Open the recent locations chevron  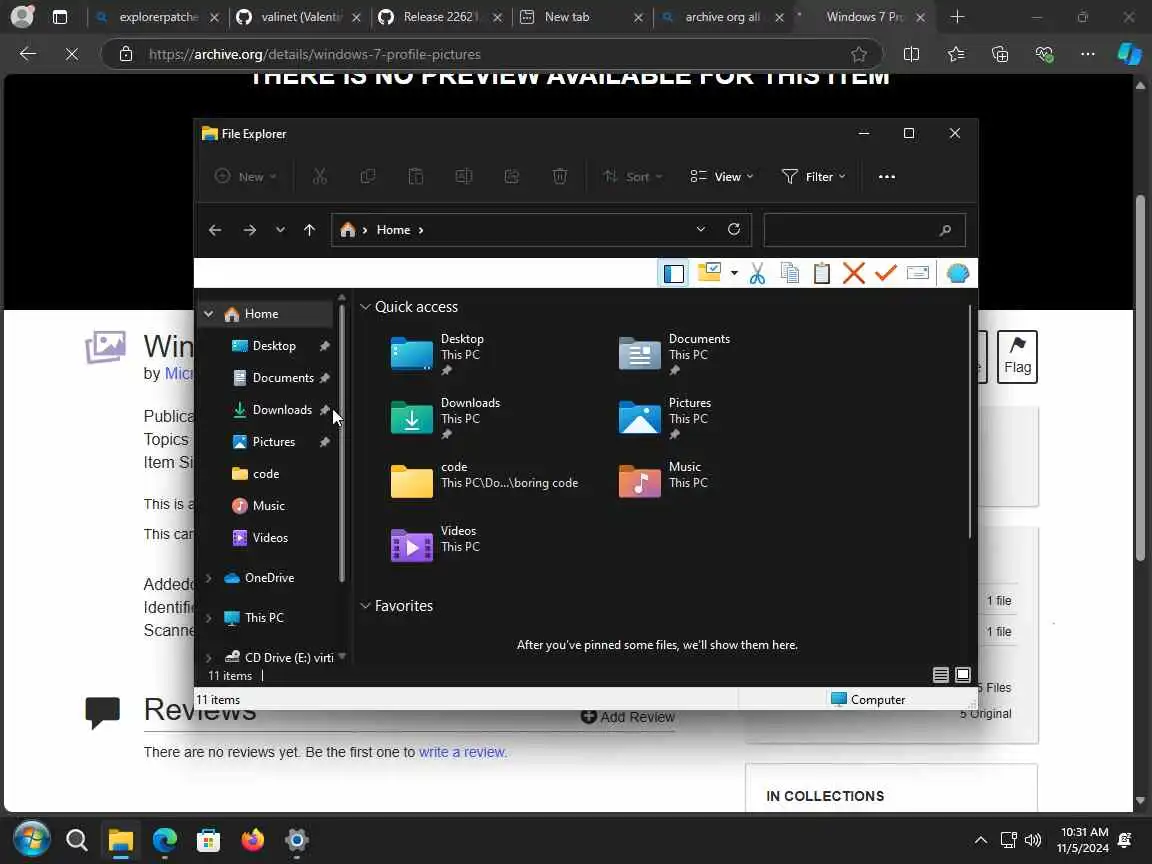pyautogui.click(x=280, y=230)
